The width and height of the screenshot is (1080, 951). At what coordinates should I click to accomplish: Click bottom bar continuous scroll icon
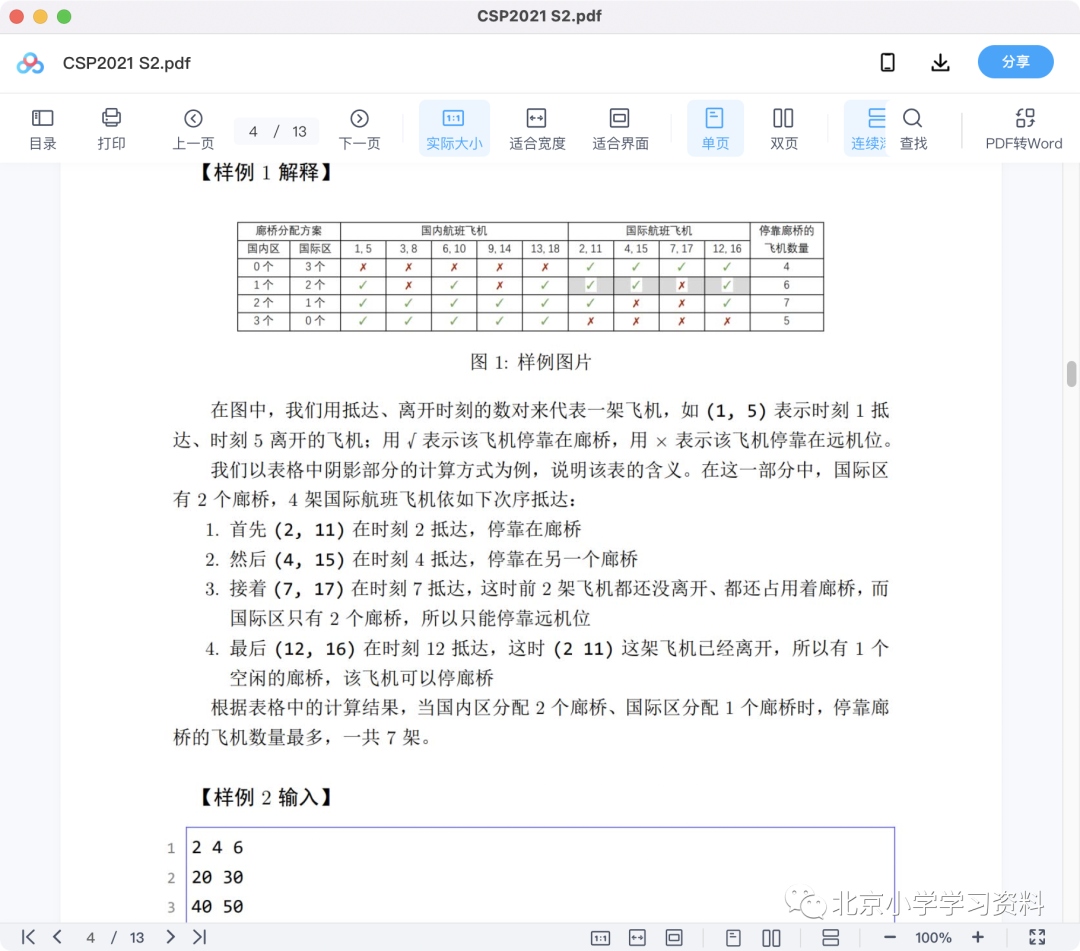coord(831,937)
